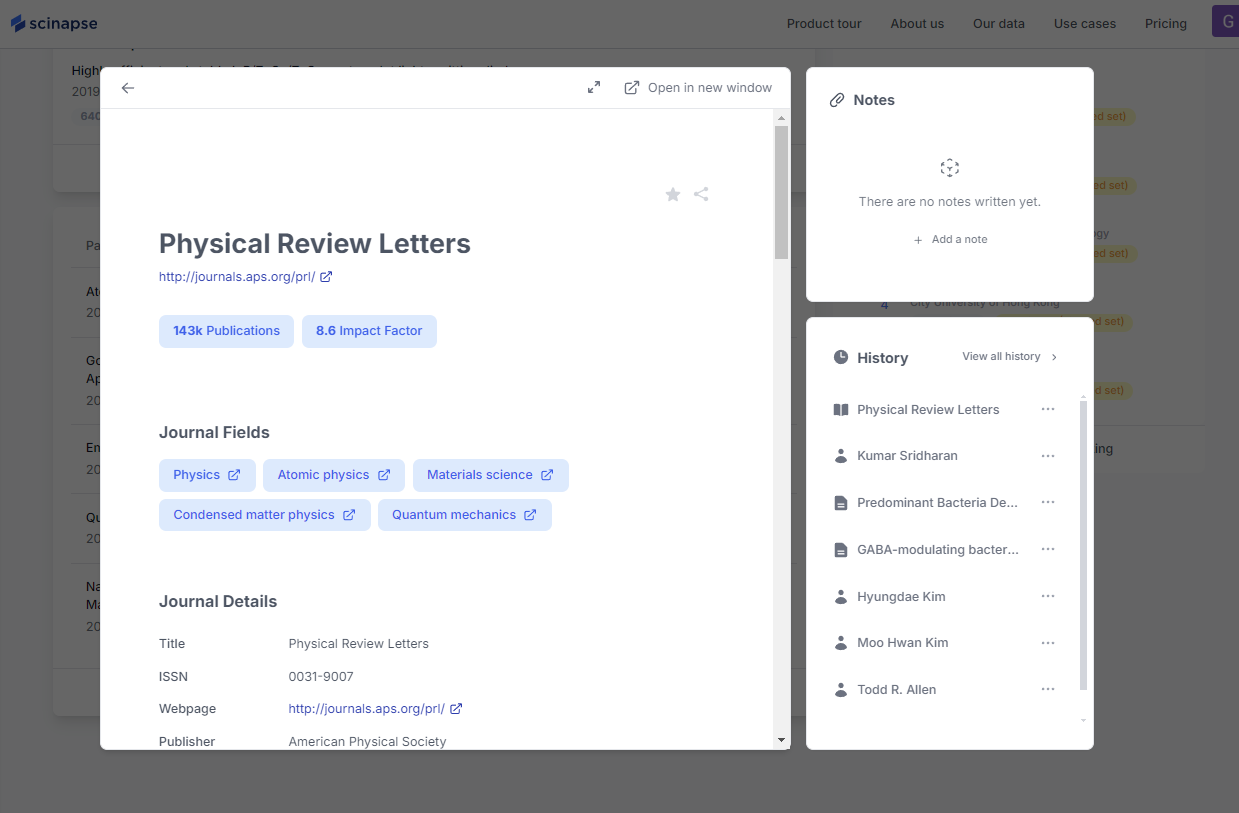Click the journal panel scroll up arrow
1239x813 pixels.
click(x=782, y=118)
